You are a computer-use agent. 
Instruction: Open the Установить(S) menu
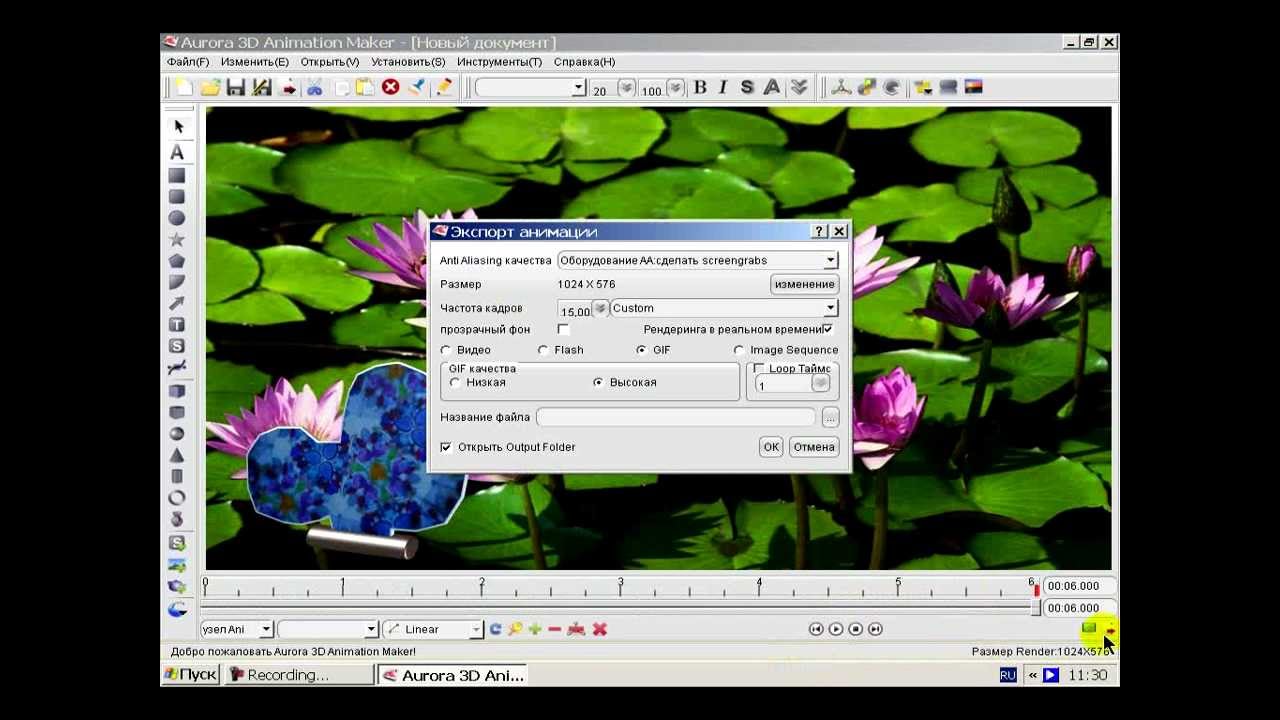pos(408,62)
